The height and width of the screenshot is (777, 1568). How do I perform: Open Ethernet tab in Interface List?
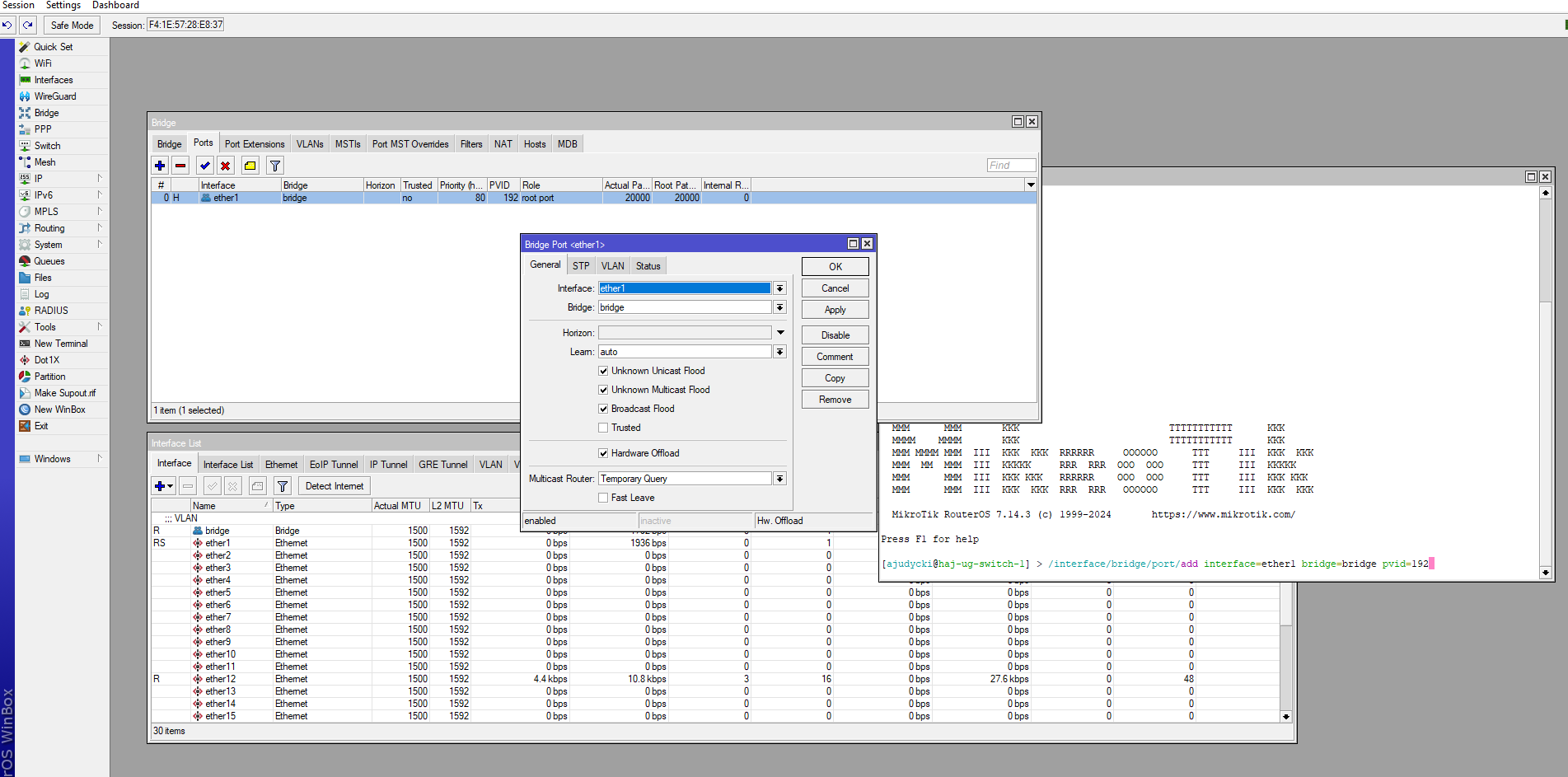click(281, 465)
